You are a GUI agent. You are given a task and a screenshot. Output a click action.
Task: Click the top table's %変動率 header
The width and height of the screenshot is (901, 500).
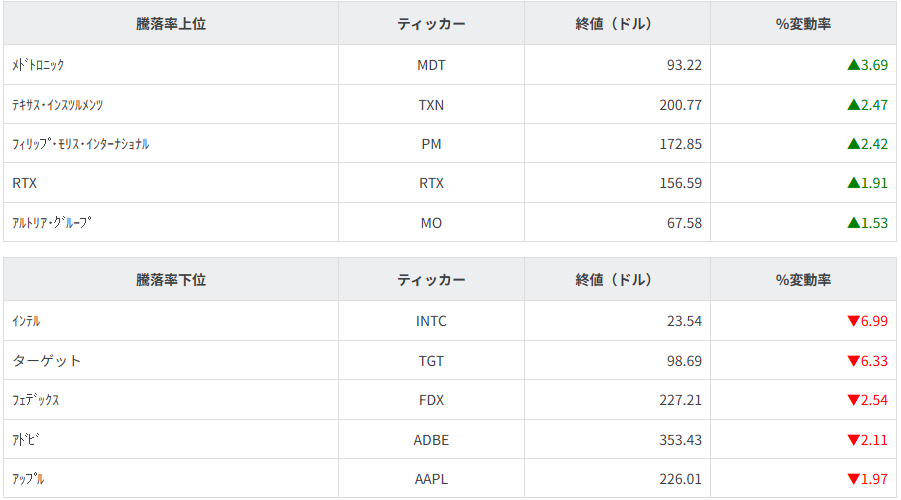pos(803,24)
